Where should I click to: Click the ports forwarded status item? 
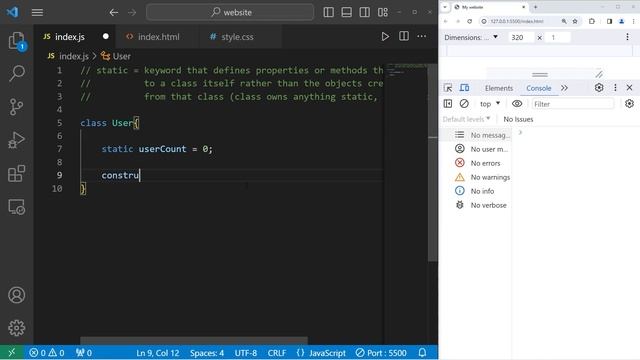pyautogui.click(x=84, y=353)
